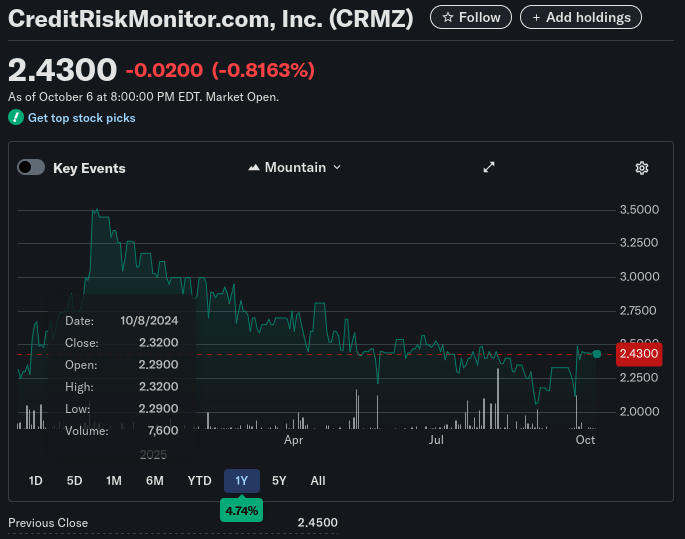The width and height of the screenshot is (685, 539).
Task: Select the 5D time range
Action: (74, 481)
